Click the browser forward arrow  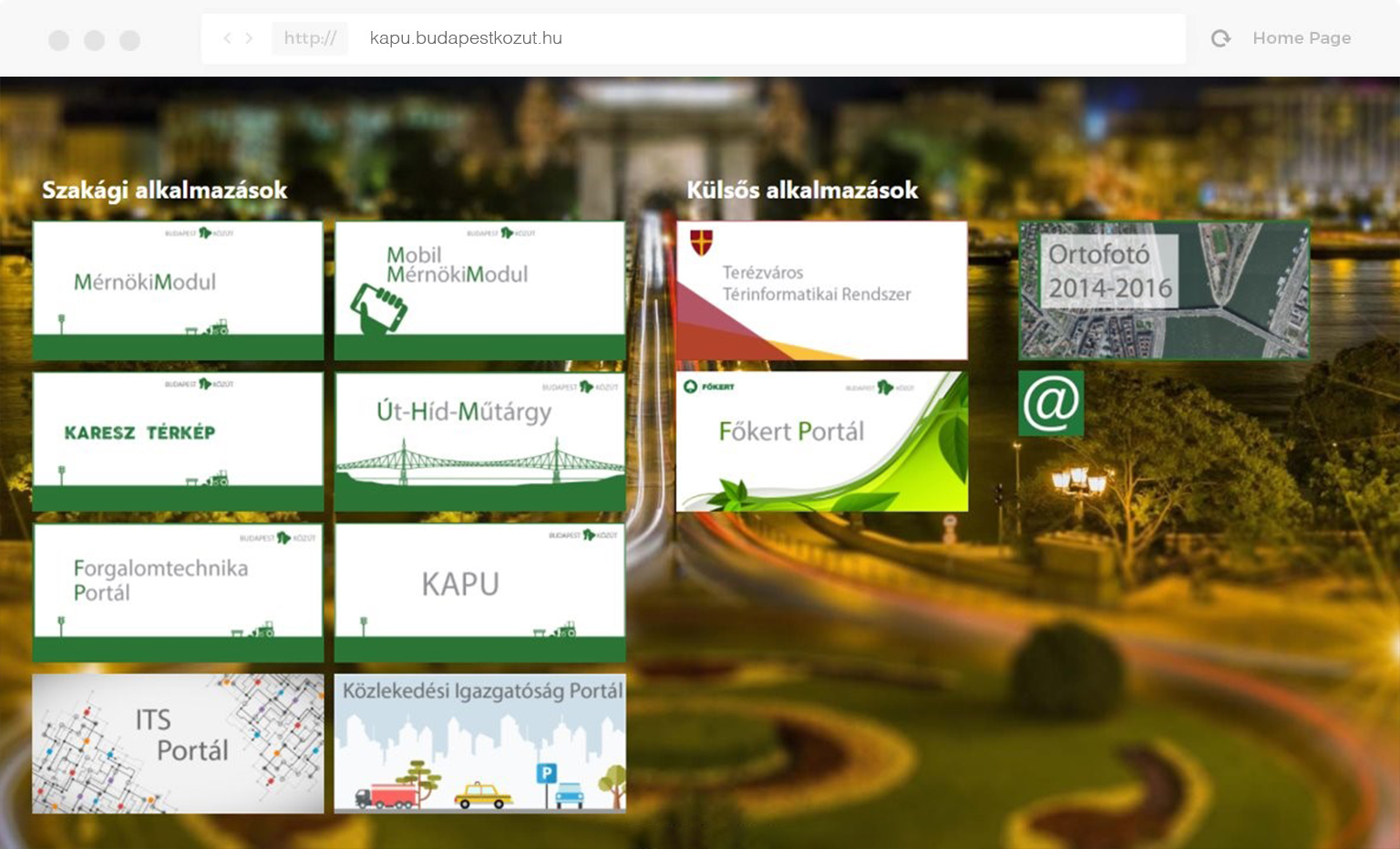point(249,38)
